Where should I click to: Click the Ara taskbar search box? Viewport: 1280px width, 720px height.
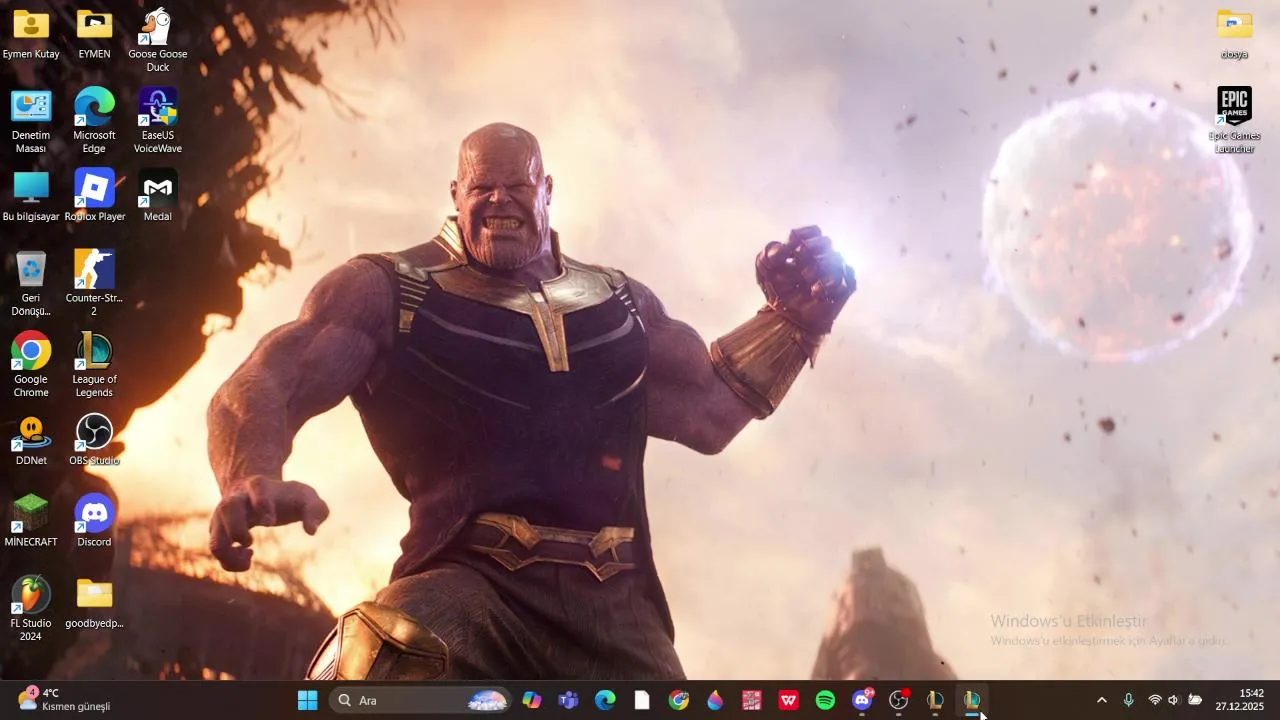pyautogui.click(x=421, y=700)
